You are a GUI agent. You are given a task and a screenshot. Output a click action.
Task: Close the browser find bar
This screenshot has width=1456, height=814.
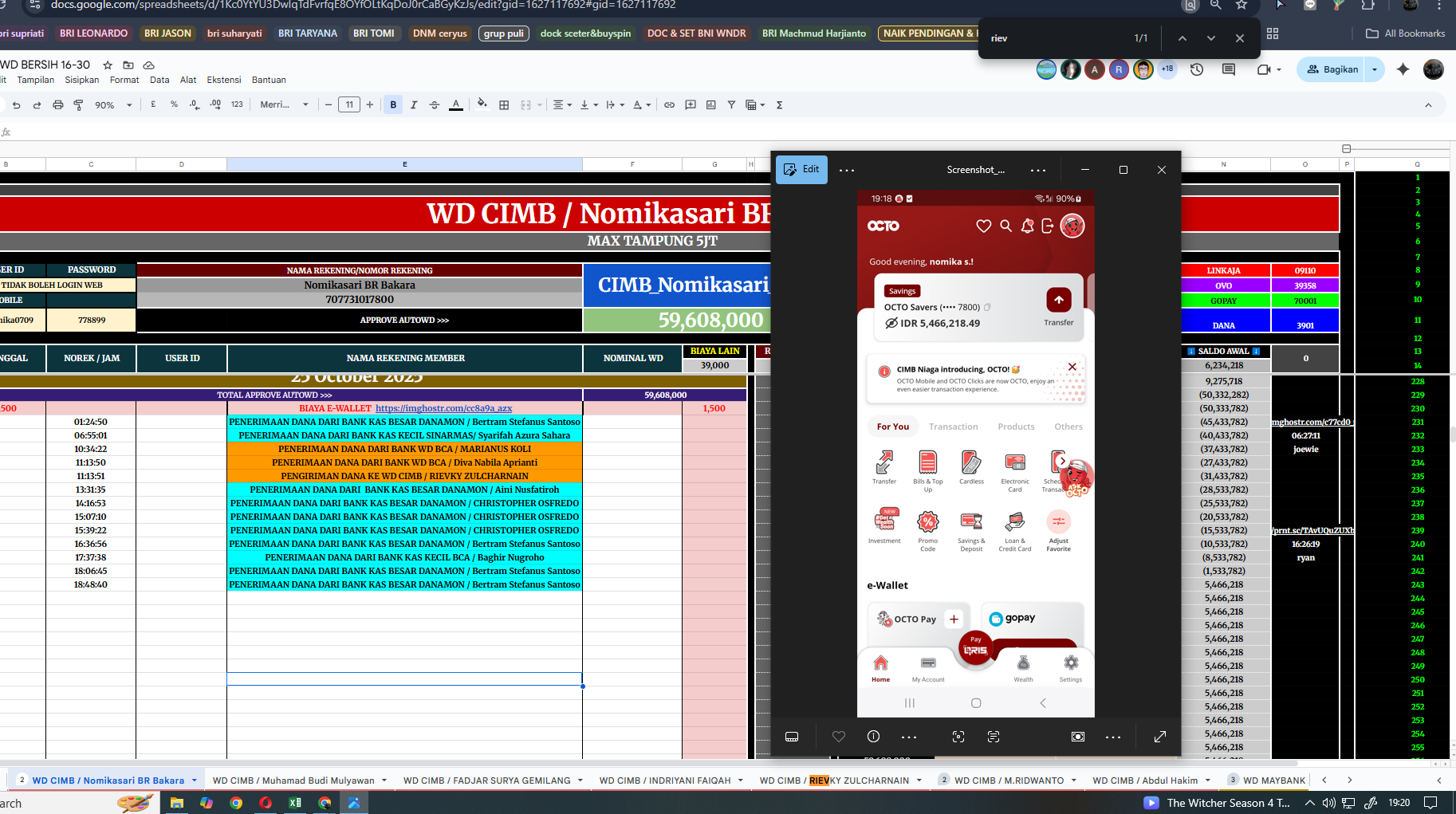[x=1240, y=38]
